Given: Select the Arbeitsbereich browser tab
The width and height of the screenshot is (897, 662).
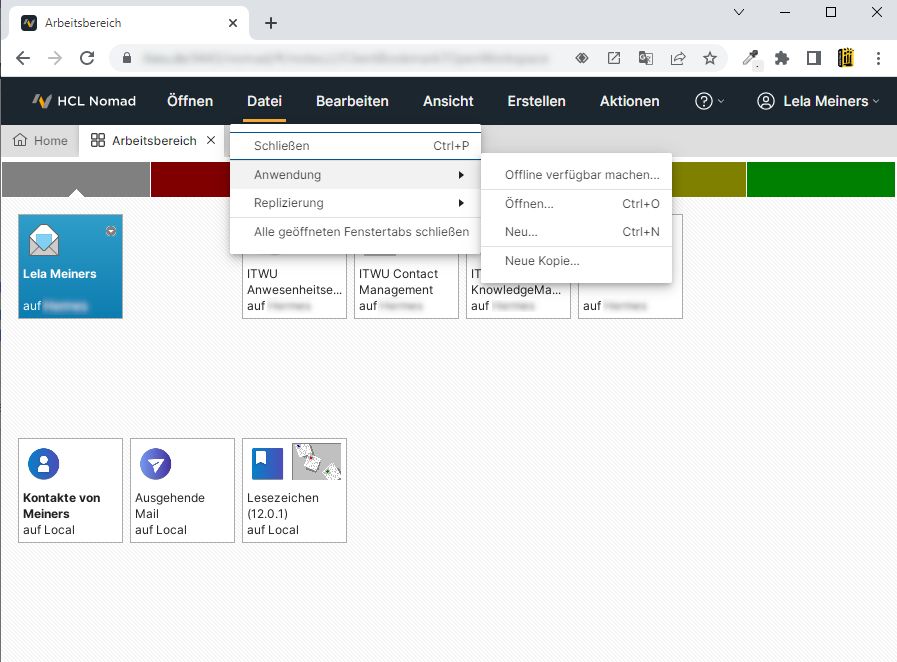Looking at the screenshot, I should tap(130, 23).
